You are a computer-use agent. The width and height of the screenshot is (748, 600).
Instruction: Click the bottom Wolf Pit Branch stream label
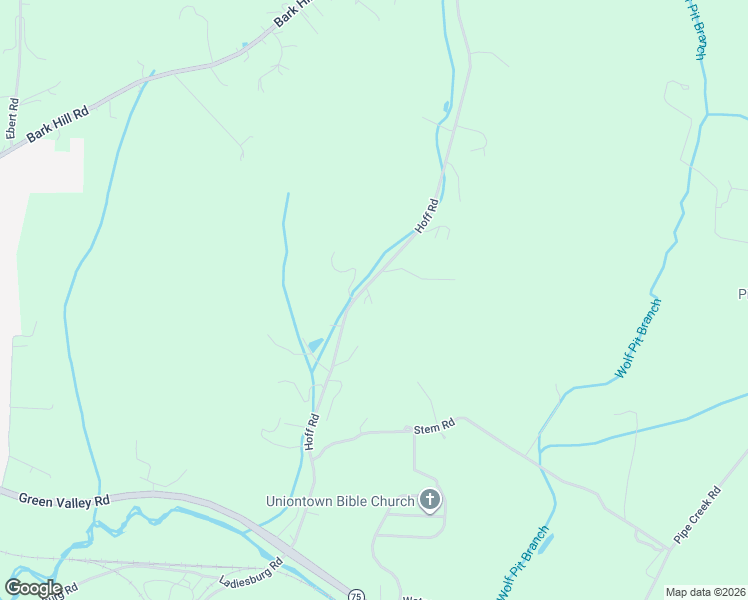[523, 563]
